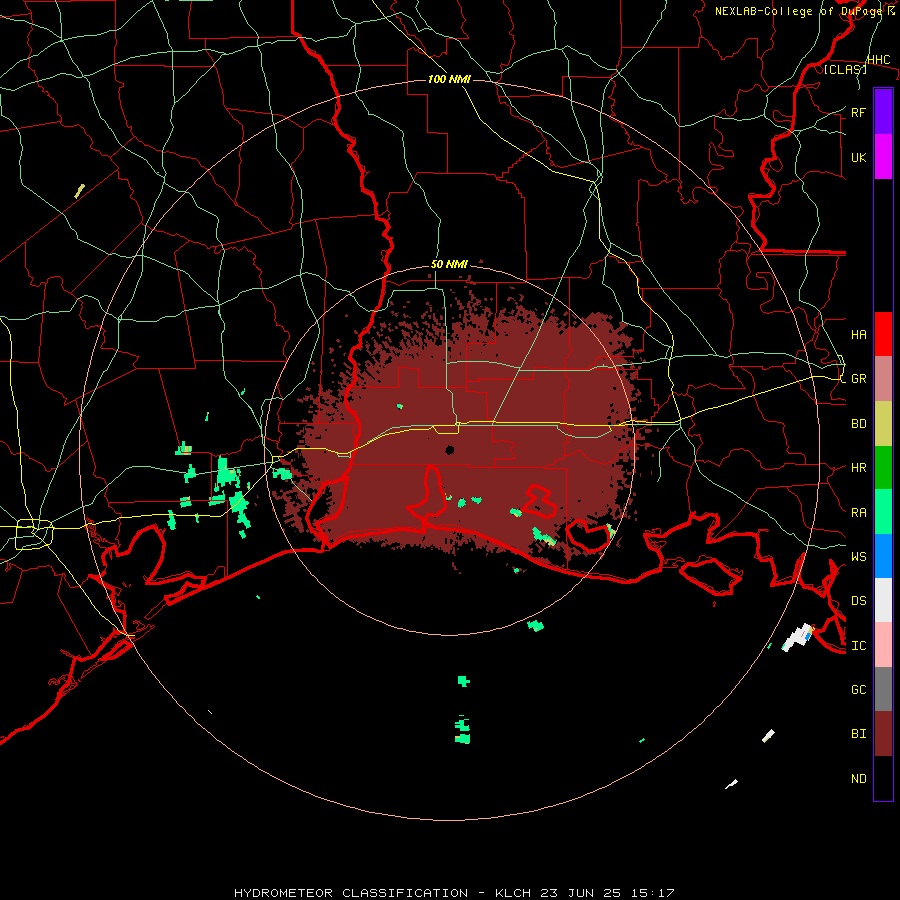Screen dimensions: 900x900
Task: Click the BI legend label
Action: (858, 734)
